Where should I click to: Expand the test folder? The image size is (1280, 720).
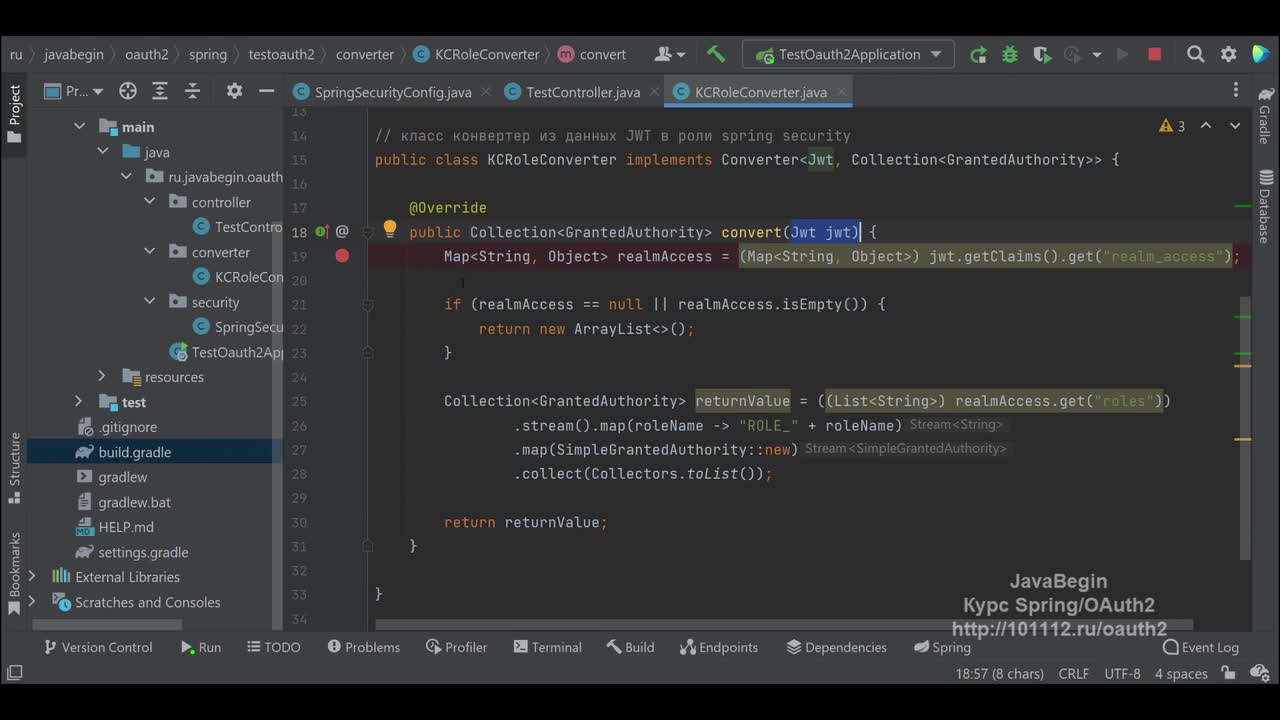click(x=79, y=401)
